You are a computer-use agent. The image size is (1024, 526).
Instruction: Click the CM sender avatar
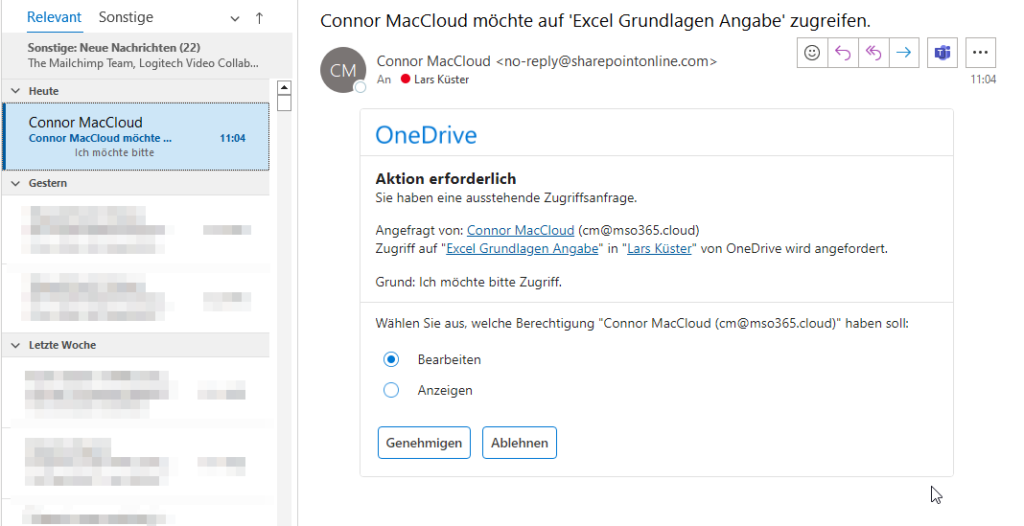tap(343, 70)
